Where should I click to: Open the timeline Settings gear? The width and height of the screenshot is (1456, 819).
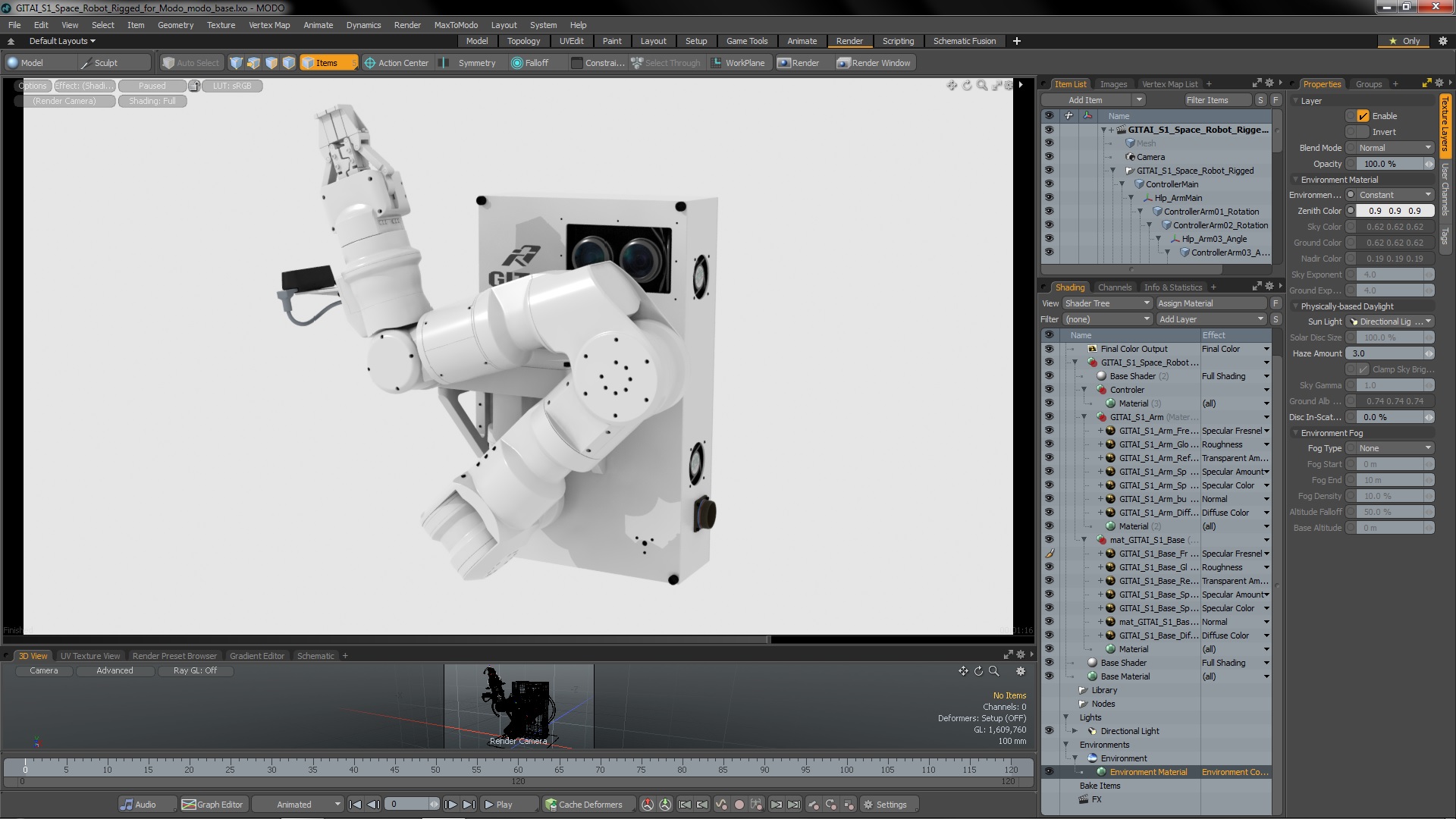tap(869, 805)
